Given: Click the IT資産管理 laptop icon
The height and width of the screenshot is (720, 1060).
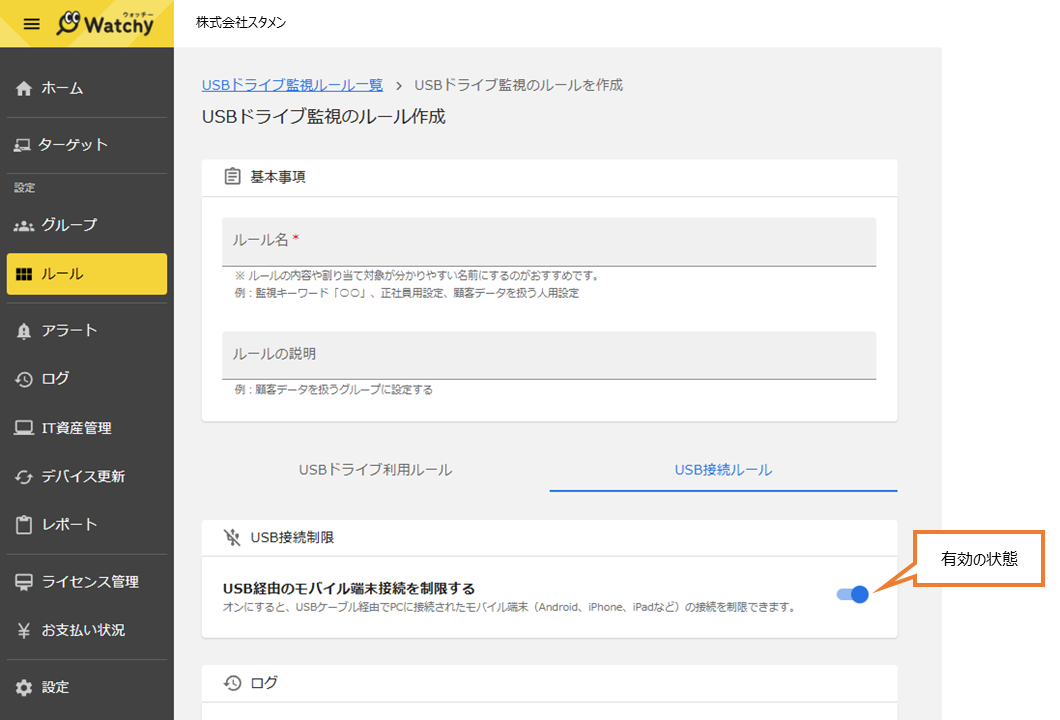Looking at the screenshot, I should click(24, 428).
